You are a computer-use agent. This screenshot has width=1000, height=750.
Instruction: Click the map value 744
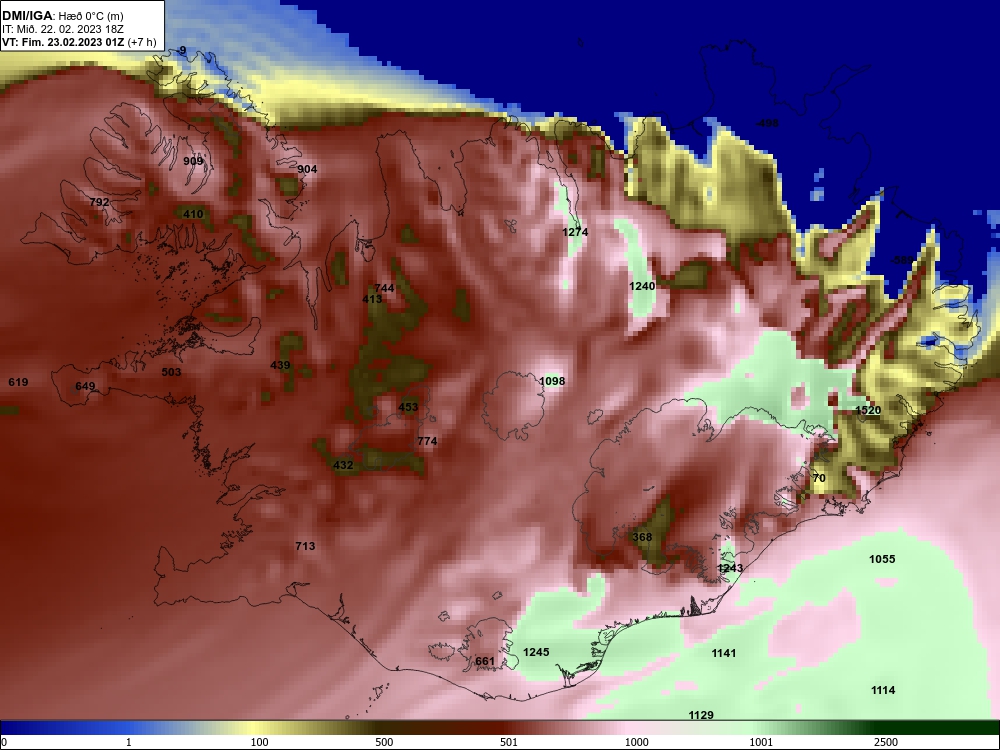point(384,288)
